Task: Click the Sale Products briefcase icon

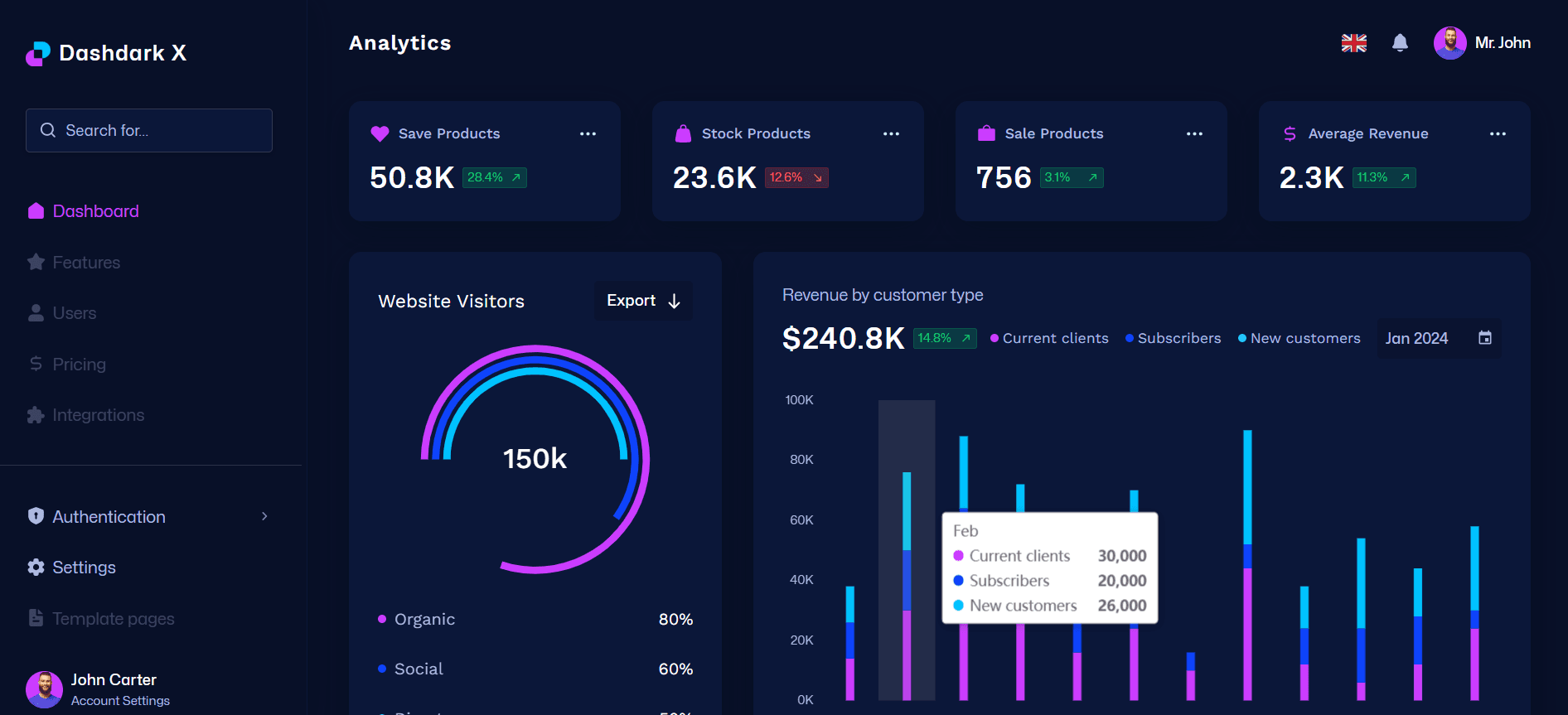Action: pos(986,133)
